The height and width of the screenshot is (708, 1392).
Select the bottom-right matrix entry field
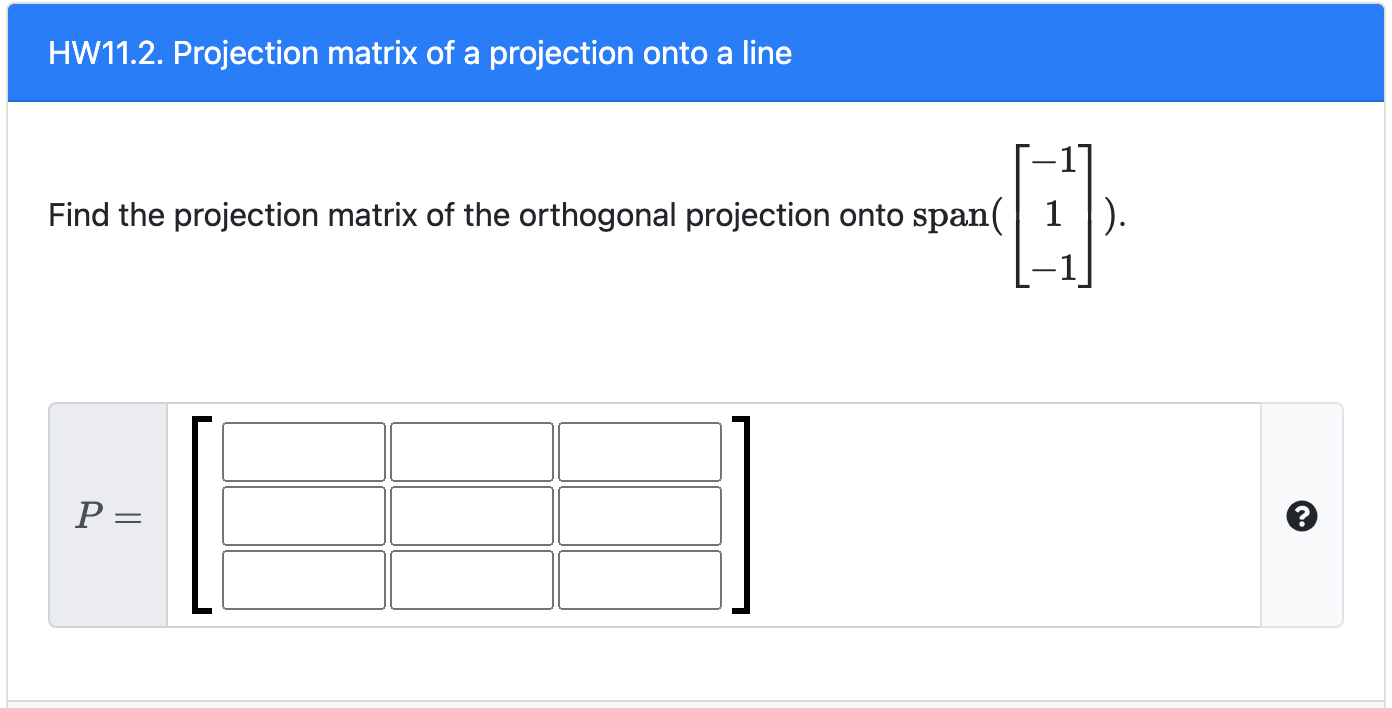tap(640, 579)
